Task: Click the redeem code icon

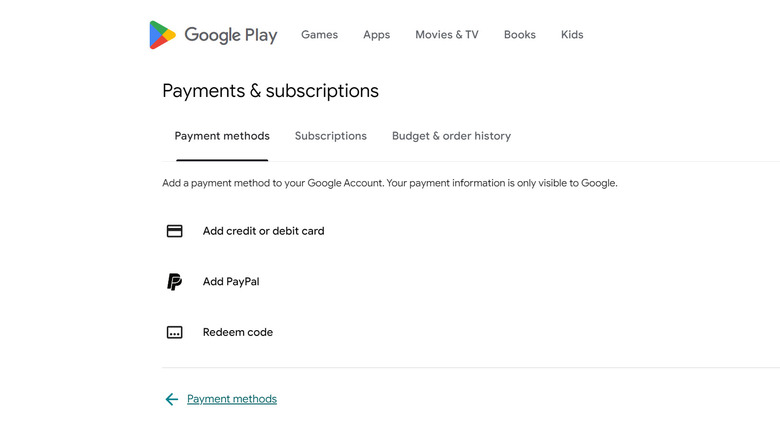Action: (x=175, y=332)
